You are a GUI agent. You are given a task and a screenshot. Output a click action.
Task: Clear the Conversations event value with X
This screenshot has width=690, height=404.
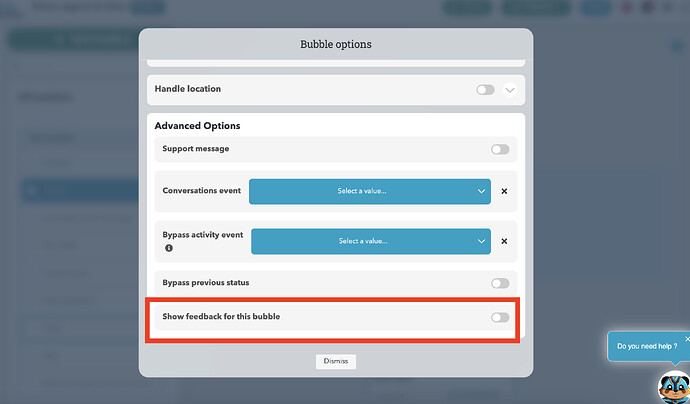pos(504,191)
